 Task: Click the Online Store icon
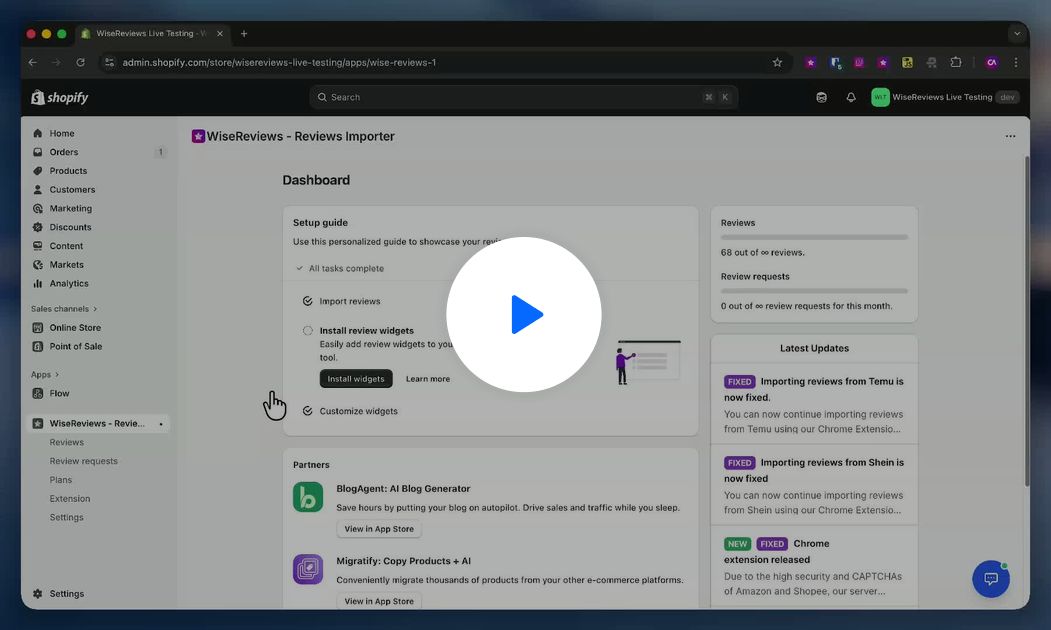click(38, 328)
